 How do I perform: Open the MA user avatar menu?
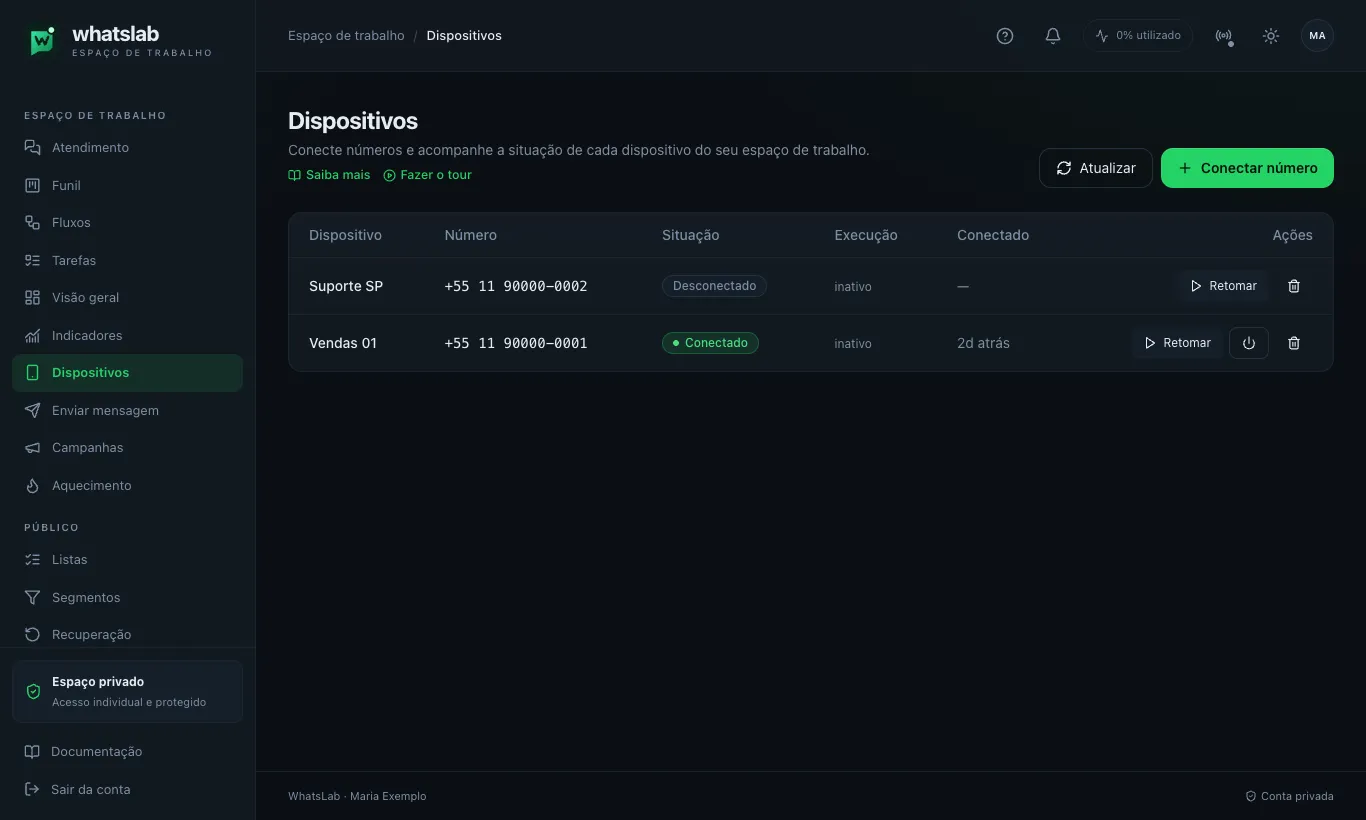[x=1317, y=36]
